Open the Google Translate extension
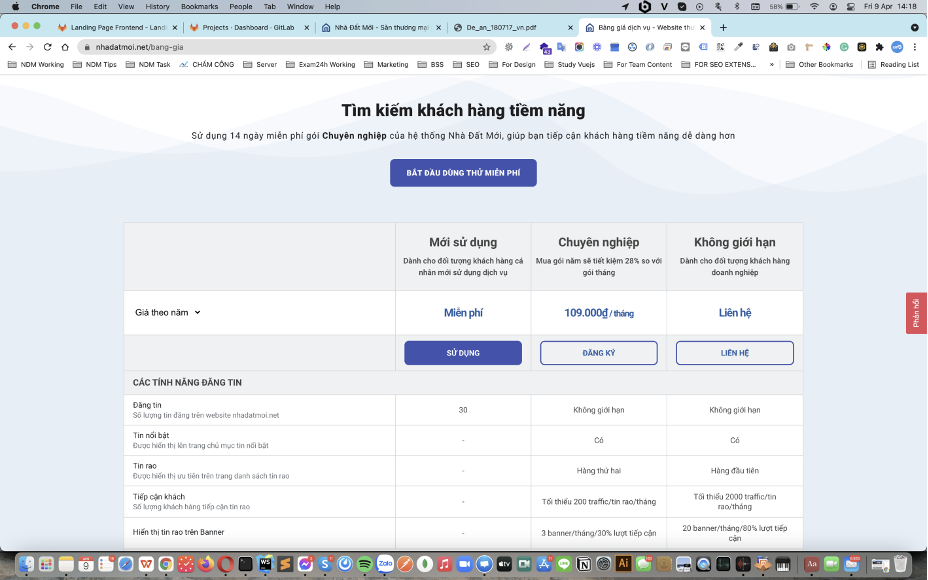This screenshot has height=580, width=928. pyautogui.click(x=561, y=47)
